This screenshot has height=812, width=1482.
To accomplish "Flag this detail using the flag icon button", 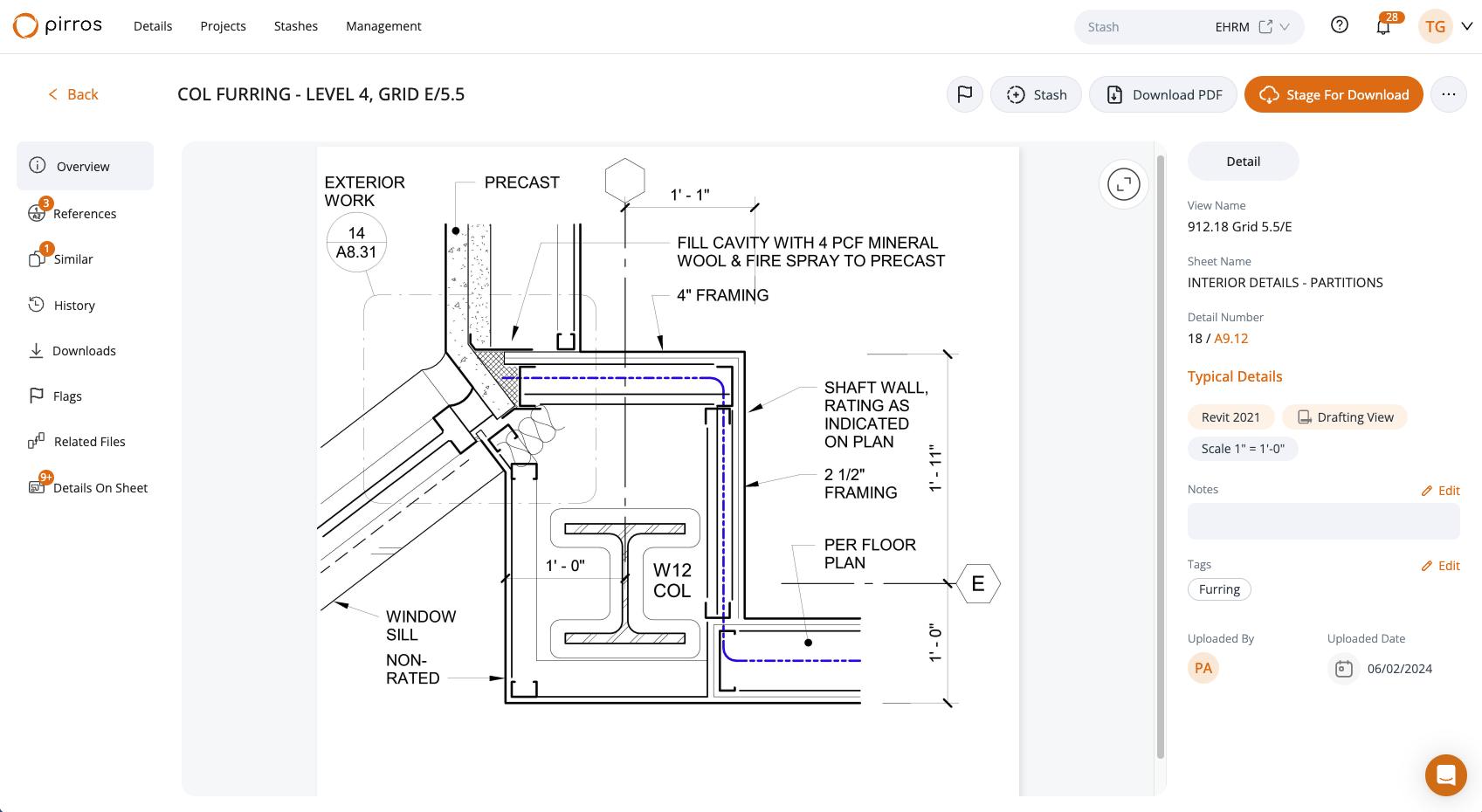I will click(x=965, y=94).
